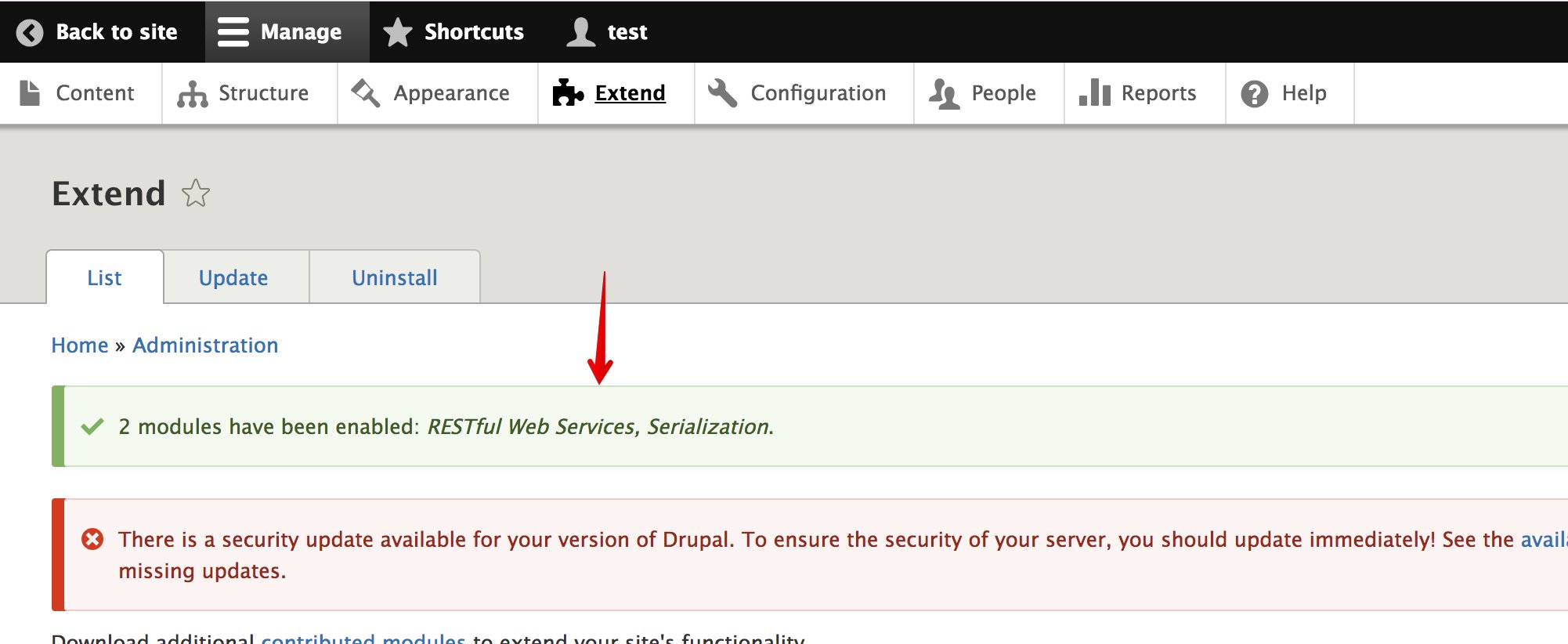The height and width of the screenshot is (644, 1568).
Task: Click the Content page icon
Action: coord(30,92)
